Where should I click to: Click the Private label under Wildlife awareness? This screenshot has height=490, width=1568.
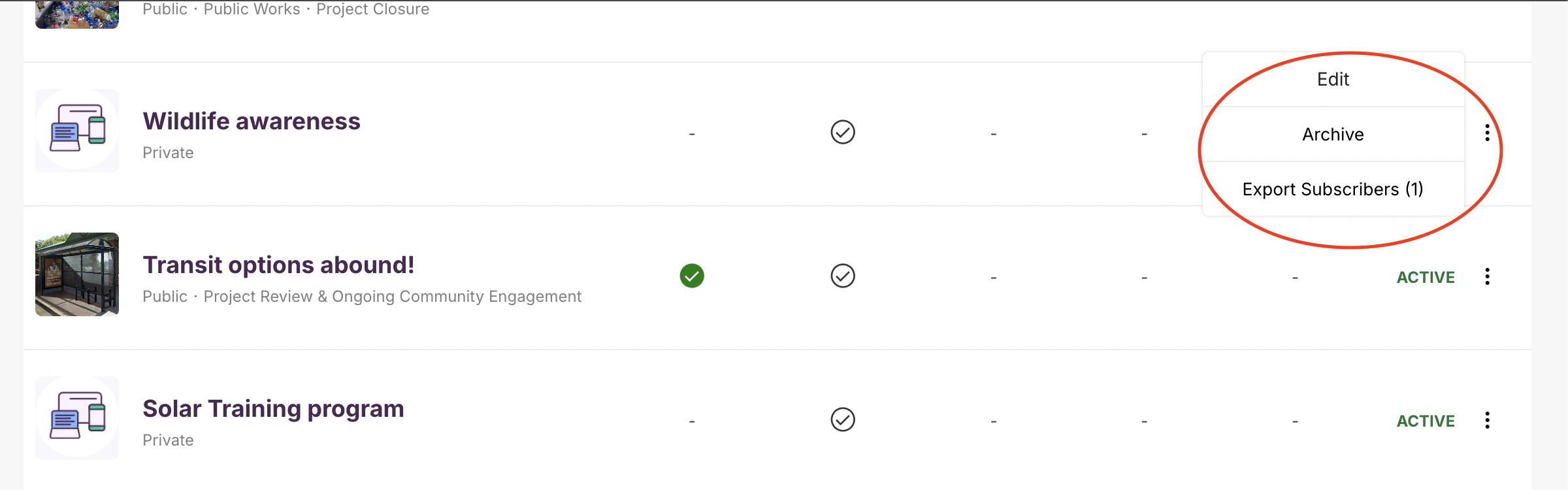pyautogui.click(x=168, y=153)
